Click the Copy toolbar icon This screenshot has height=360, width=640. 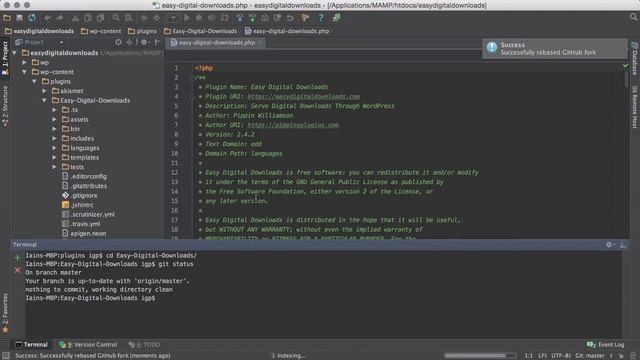pos(88,18)
